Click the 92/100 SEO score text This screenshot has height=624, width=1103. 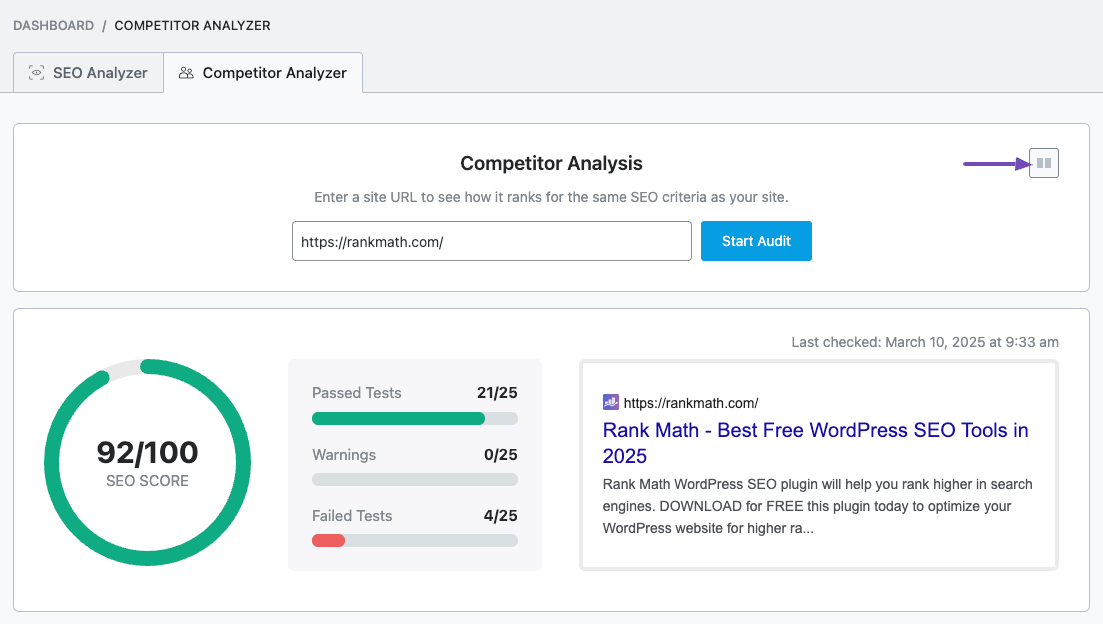click(147, 452)
